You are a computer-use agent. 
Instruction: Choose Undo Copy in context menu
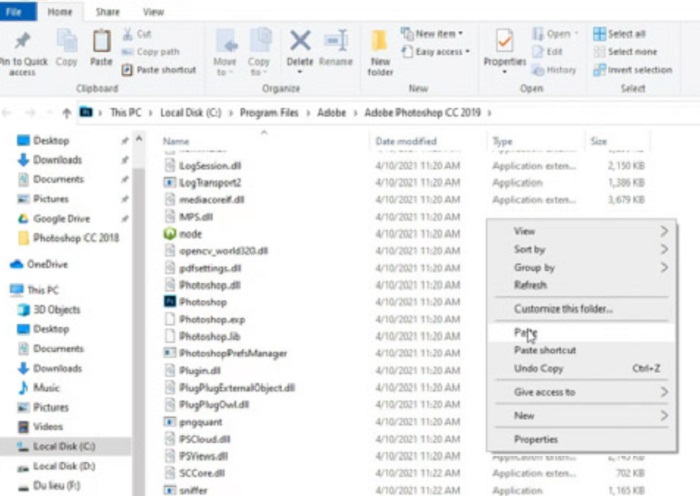581,368
